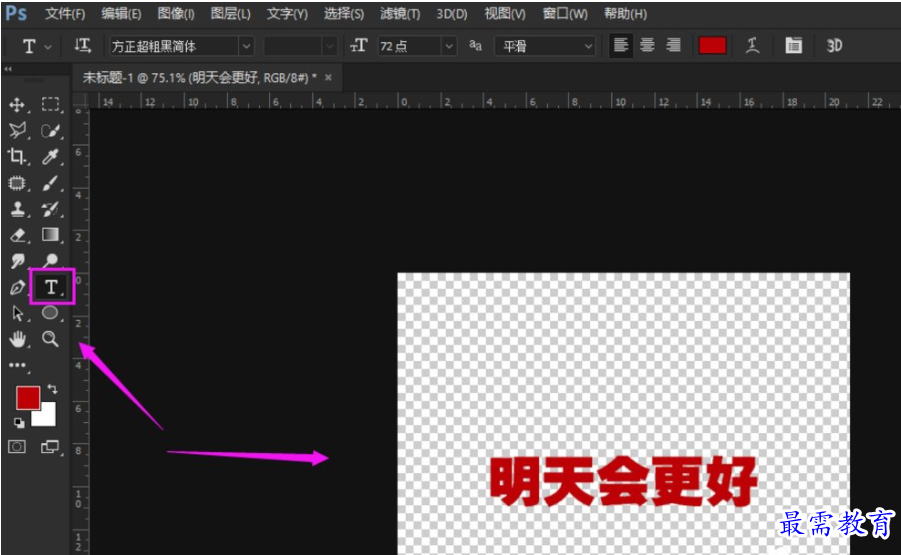Open the text color swatch in options bar
Image resolution: width=901 pixels, height=555 pixels.
pyautogui.click(x=713, y=45)
